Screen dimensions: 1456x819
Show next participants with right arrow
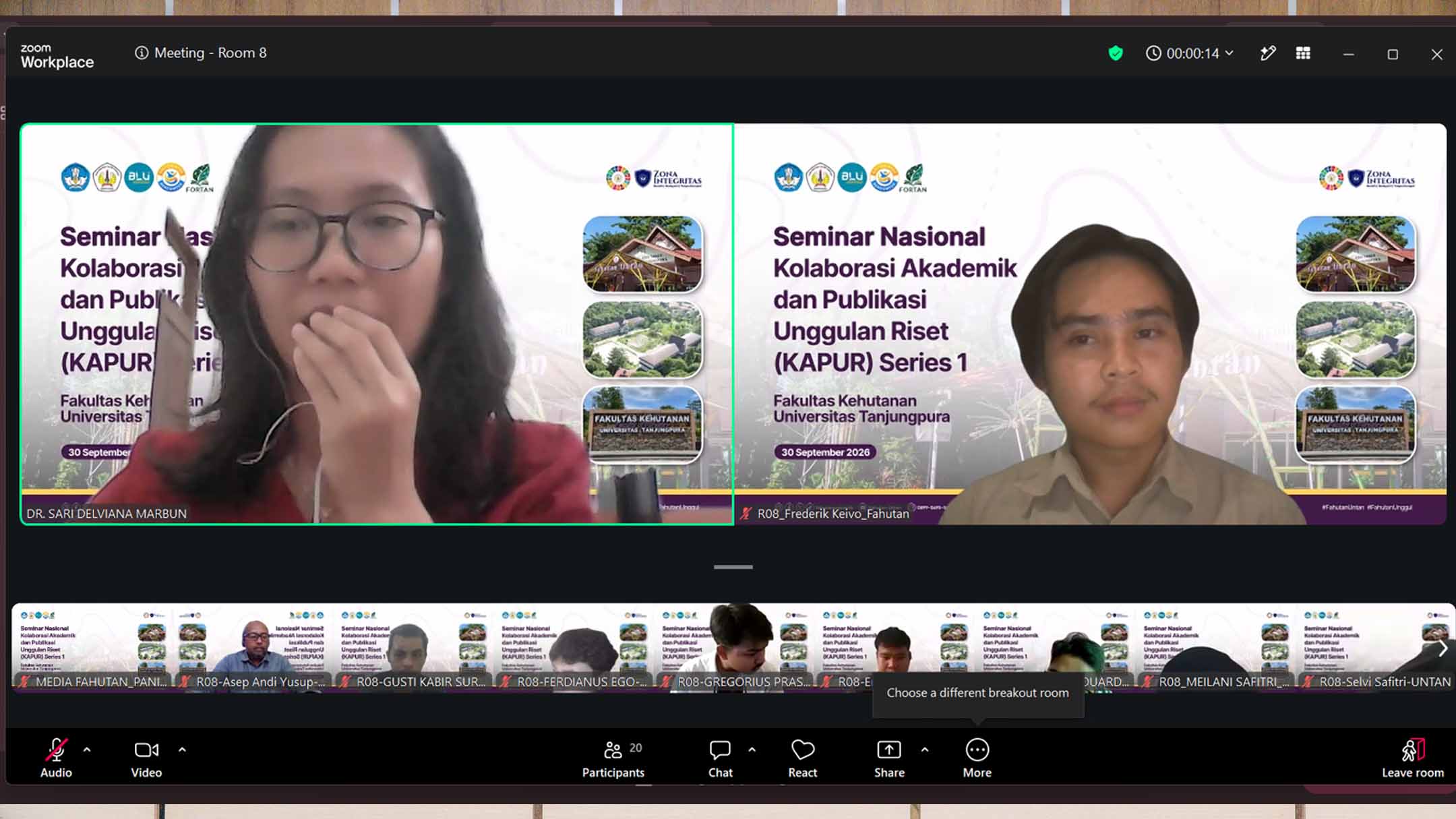pos(1443,648)
